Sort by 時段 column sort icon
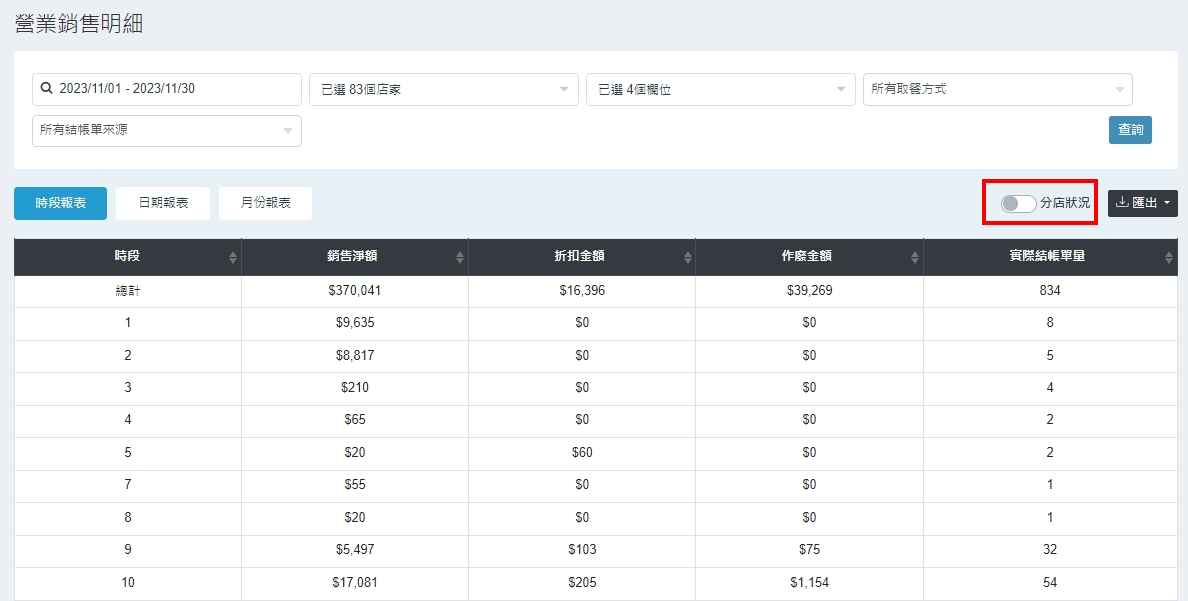 (x=233, y=257)
